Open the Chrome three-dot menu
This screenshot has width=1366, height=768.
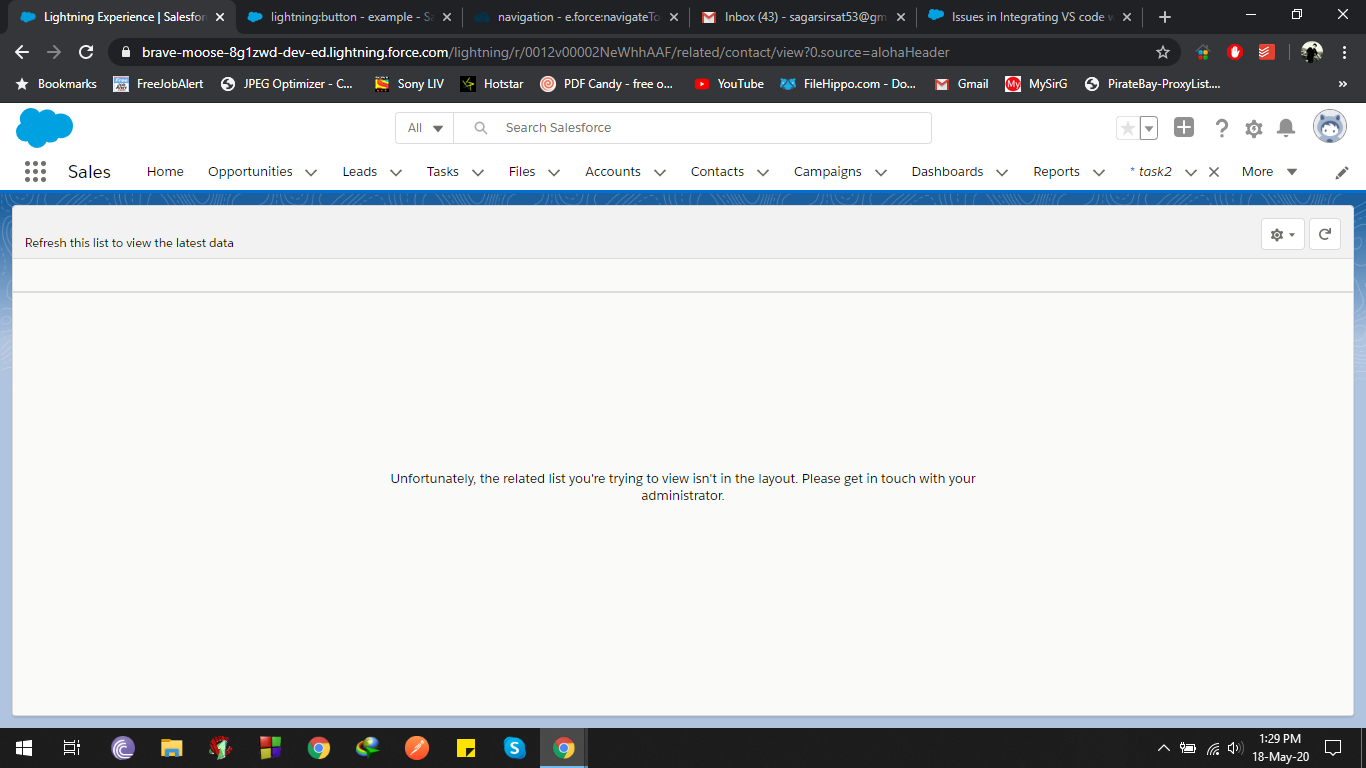click(1344, 52)
